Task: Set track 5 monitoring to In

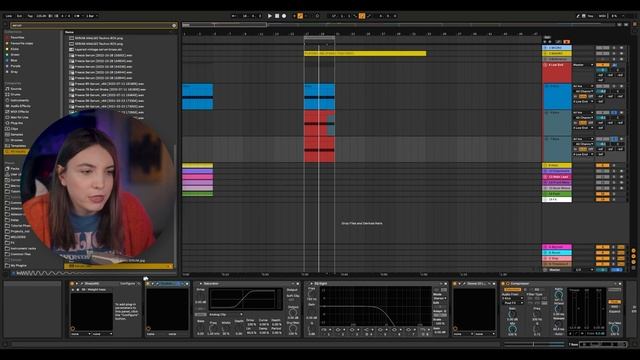Action: [577, 96]
